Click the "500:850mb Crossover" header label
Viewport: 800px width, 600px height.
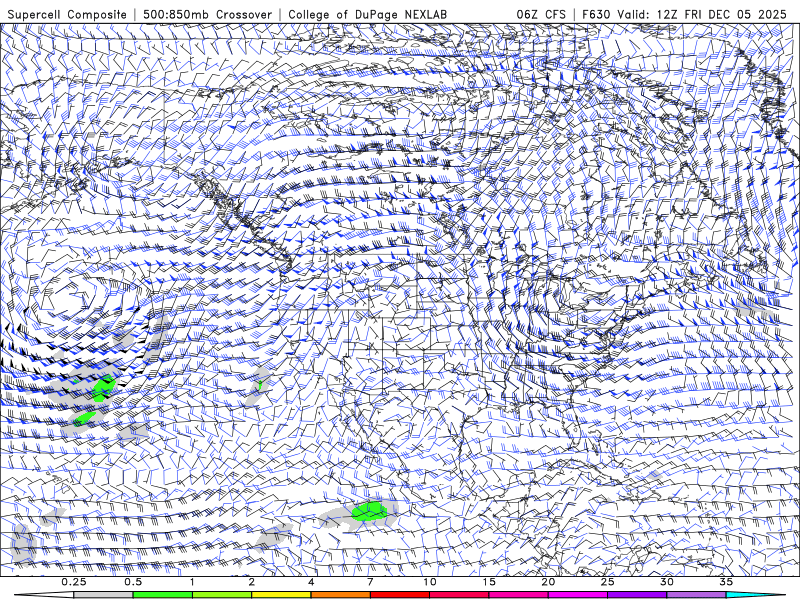[208, 14]
